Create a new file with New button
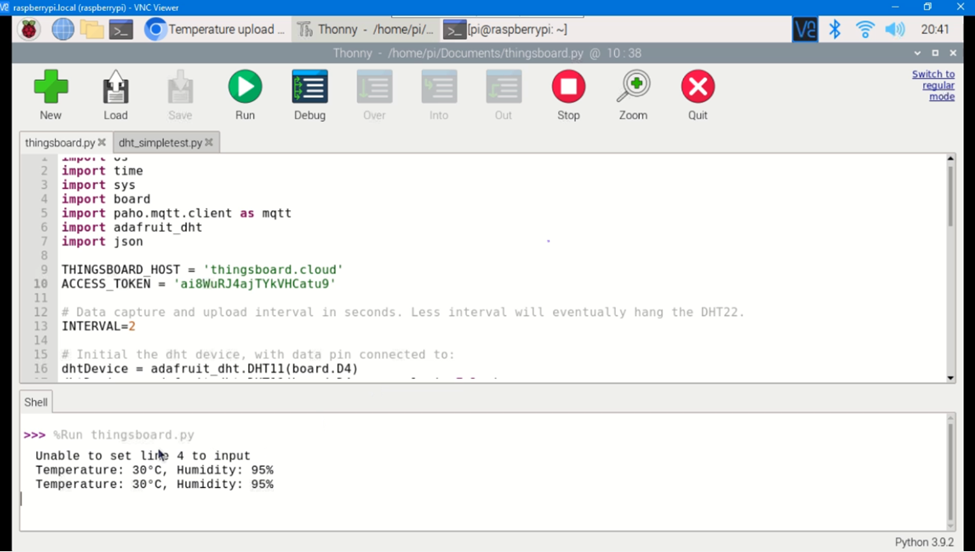This screenshot has height=552, width=975. point(51,94)
